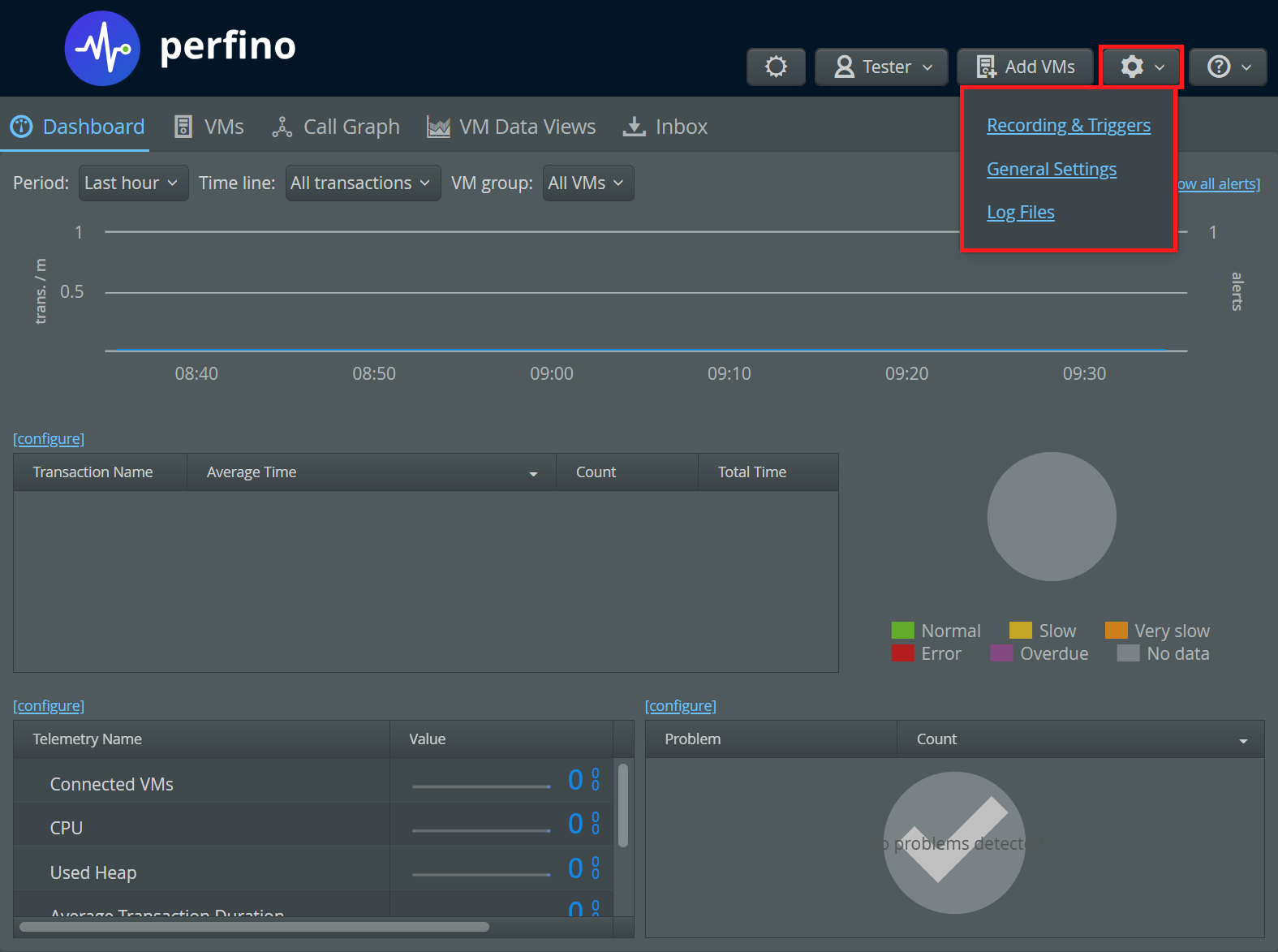This screenshot has width=1278, height=952.
Task: Select Recording & Triggers from settings menu
Action: click(1068, 125)
